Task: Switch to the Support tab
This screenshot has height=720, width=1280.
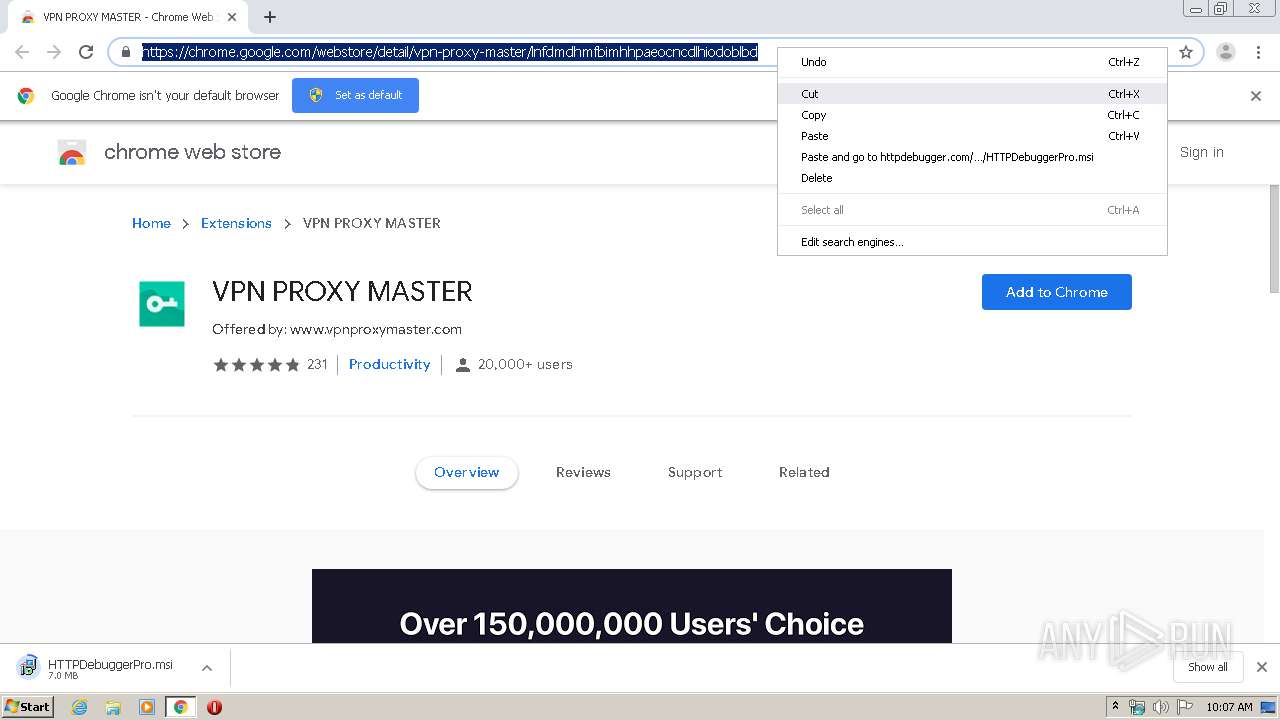Action: pos(695,472)
